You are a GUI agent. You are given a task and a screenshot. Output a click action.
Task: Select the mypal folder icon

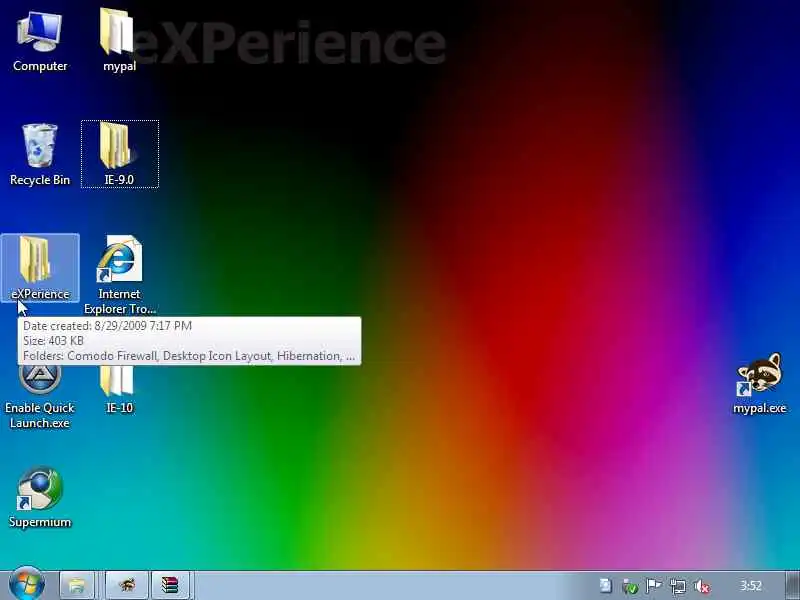click(x=119, y=41)
